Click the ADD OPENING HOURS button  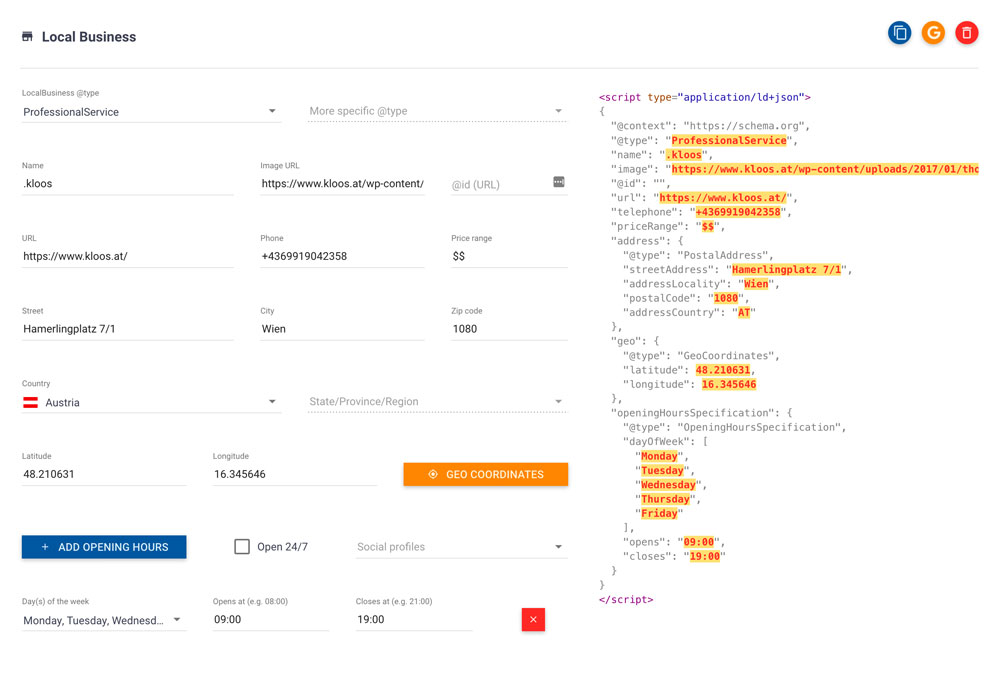pyautogui.click(x=104, y=547)
